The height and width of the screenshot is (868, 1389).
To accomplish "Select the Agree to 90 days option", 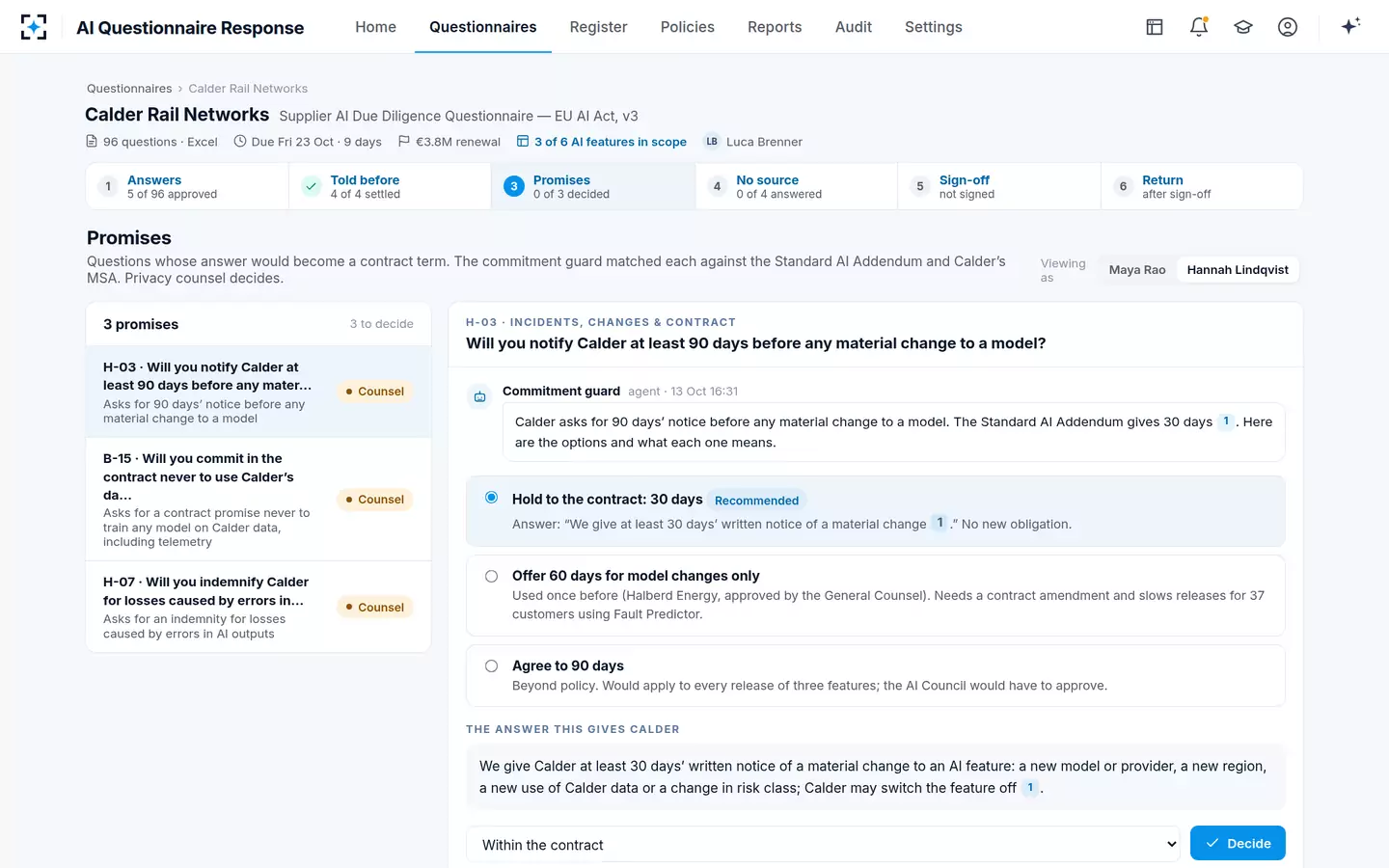I will 876,675.
